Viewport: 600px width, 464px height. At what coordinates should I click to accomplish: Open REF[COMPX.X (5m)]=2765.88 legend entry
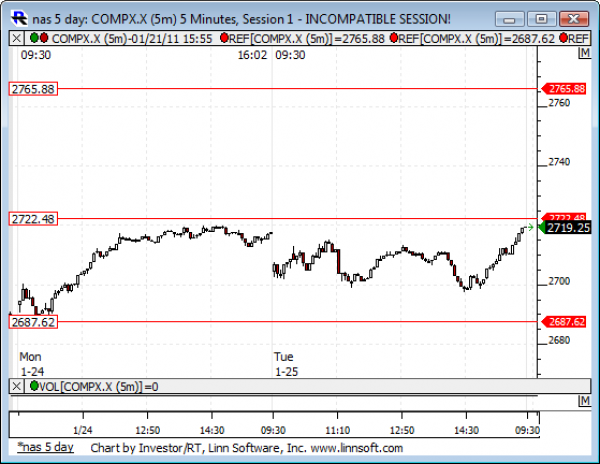coord(307,39)
